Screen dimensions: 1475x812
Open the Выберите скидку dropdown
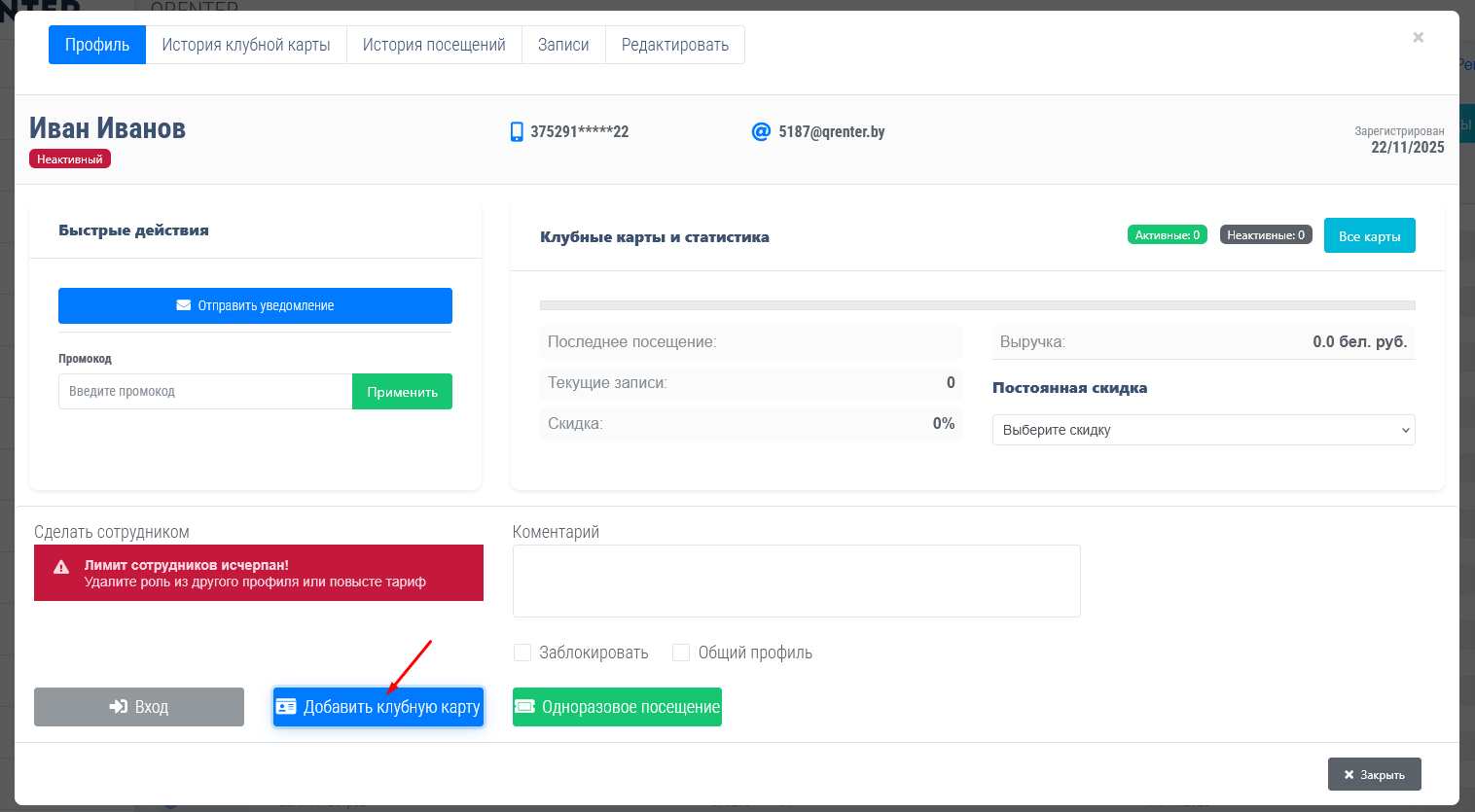[1203, 430]
